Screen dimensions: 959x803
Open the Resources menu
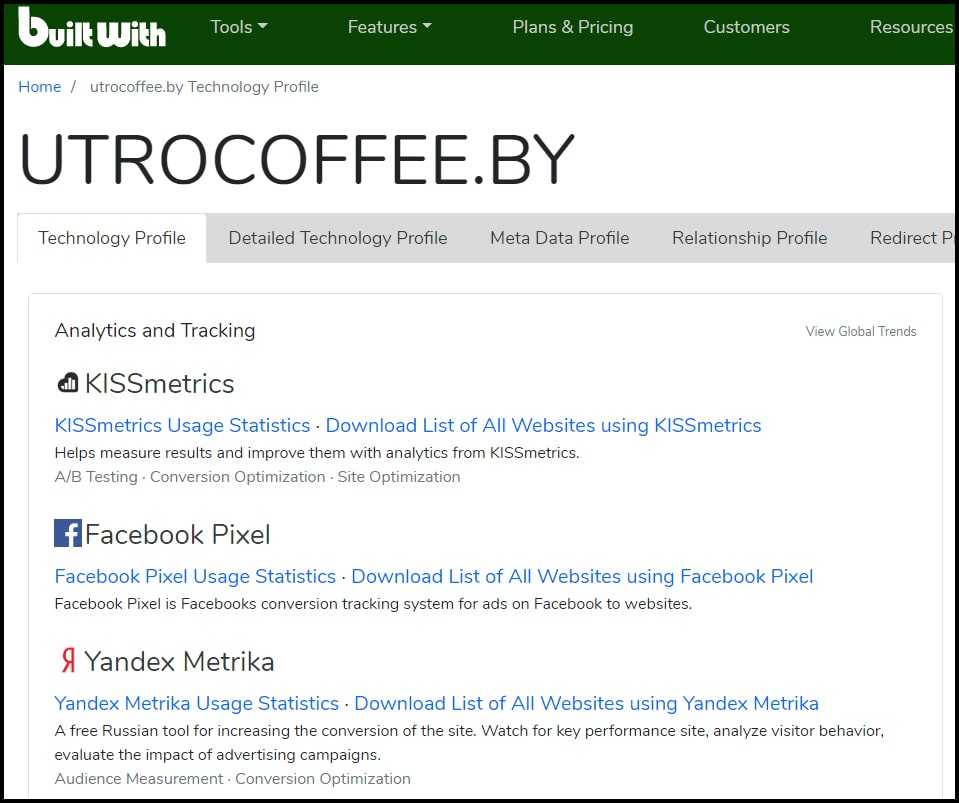tap(910, 27)
